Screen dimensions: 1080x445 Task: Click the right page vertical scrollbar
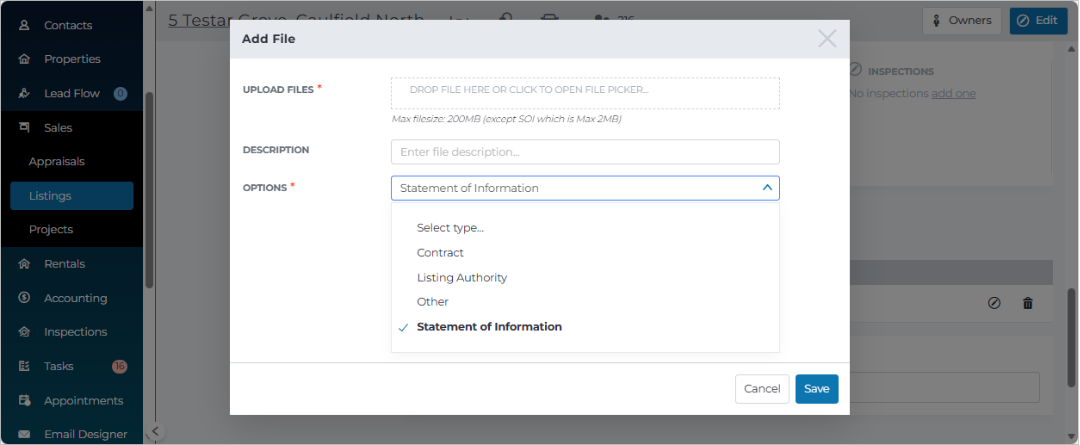click(1071, 338)
